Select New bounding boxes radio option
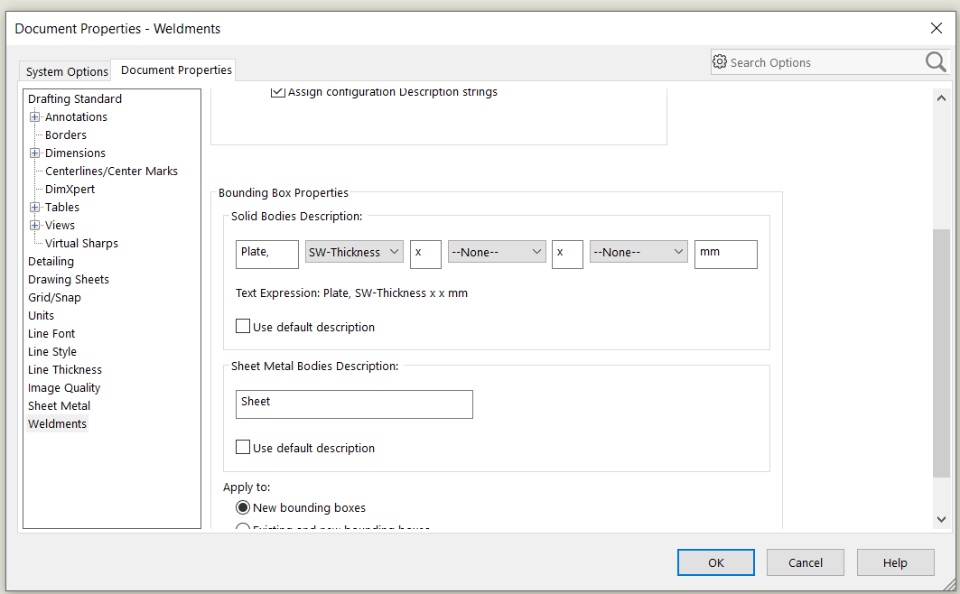Screen dimensions: 960x594 [x=243, y=508]
